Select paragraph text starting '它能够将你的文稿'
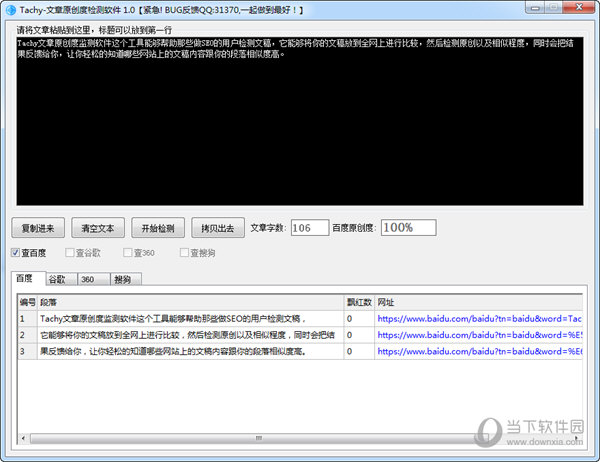Image resolution: width=600 pixels, height=462 pixels. point(187,335)
